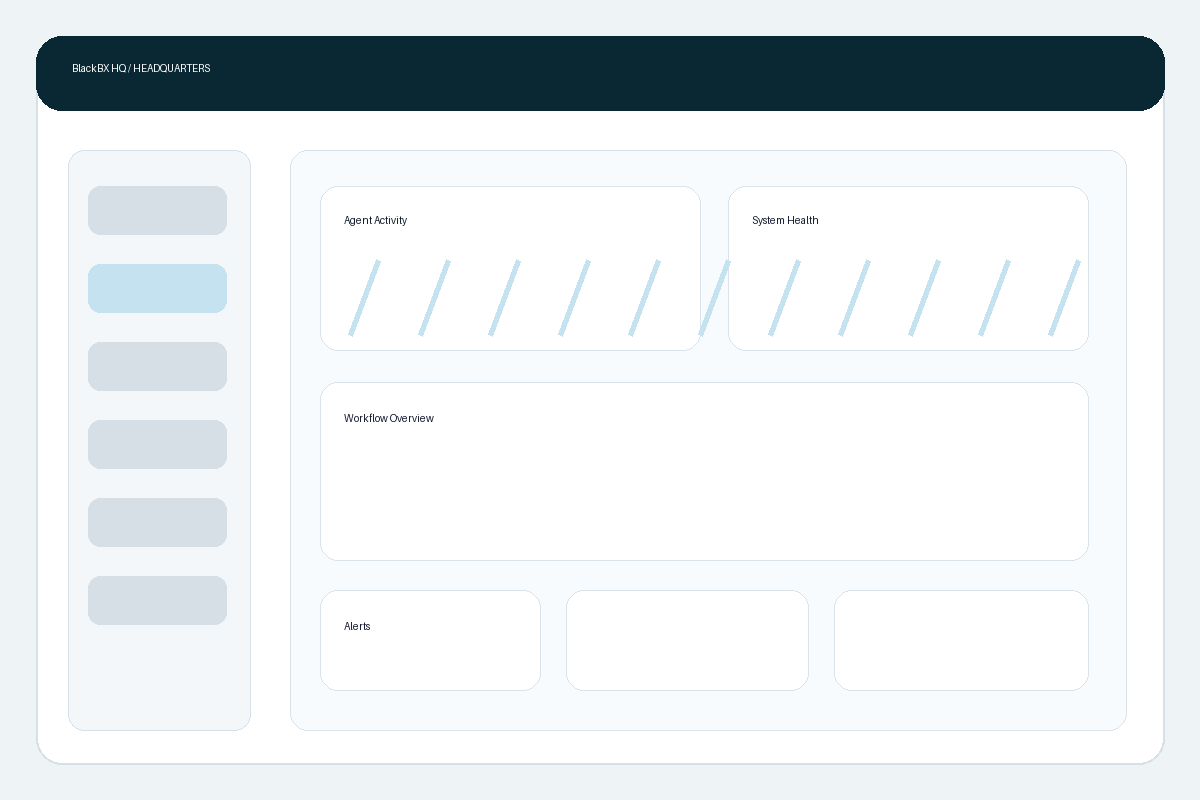Click the BlackBX HQ / HEADQUARTERS header title
Image resolution: width=1200 pixels, height=800 pixels.
141,68
